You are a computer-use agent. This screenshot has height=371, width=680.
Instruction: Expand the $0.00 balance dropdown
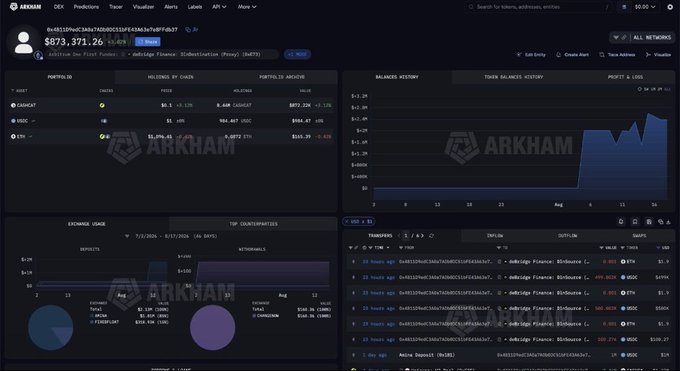[x=645, y=7]
